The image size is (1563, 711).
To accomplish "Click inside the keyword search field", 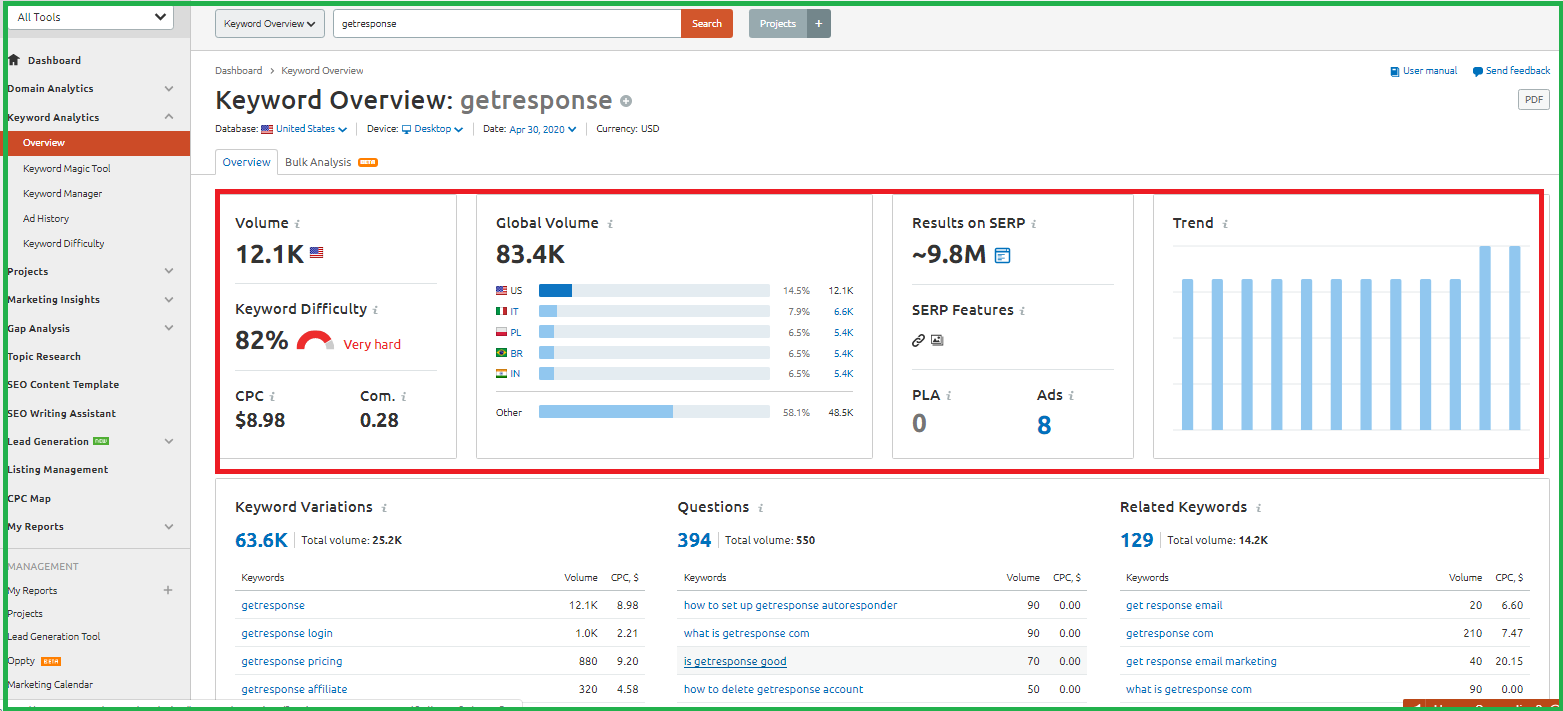I will tap(508, 23).
